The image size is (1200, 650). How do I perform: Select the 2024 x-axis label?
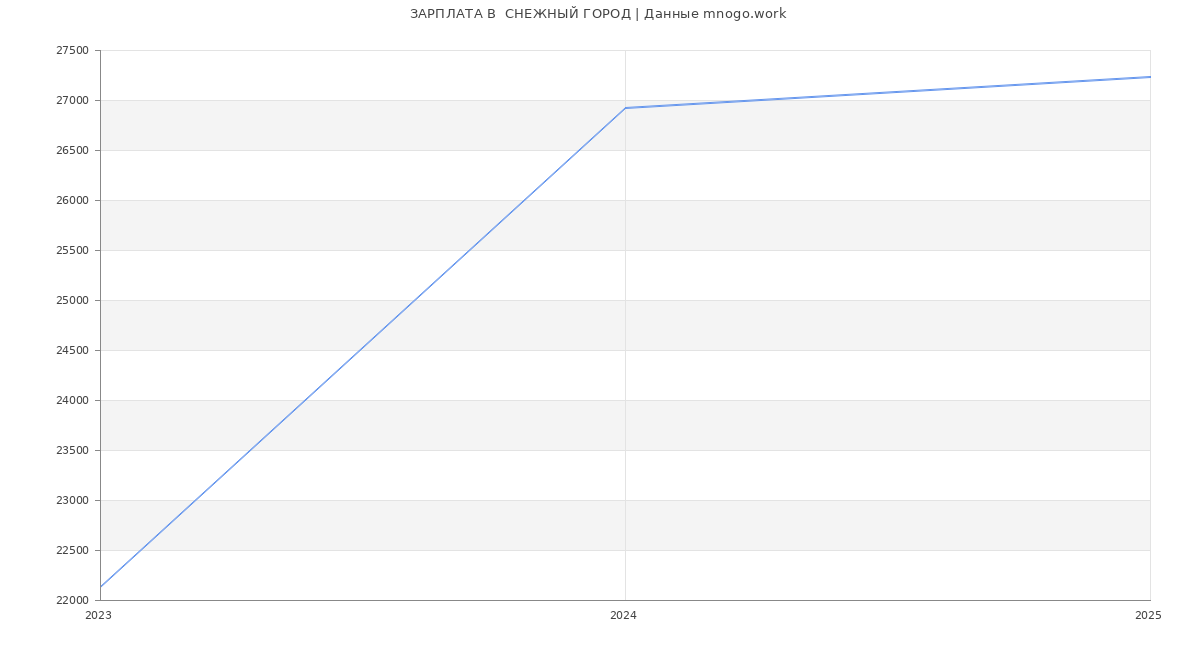tap(623, 616)
